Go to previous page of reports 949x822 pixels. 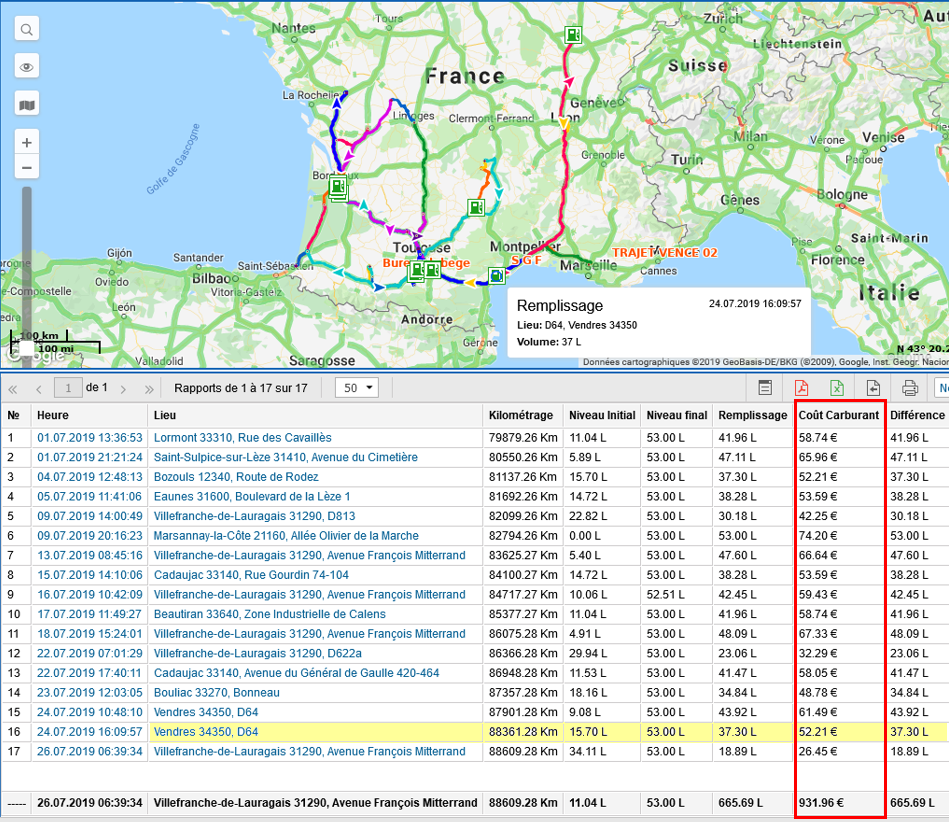pyautogui.click(x=39, y=389)
